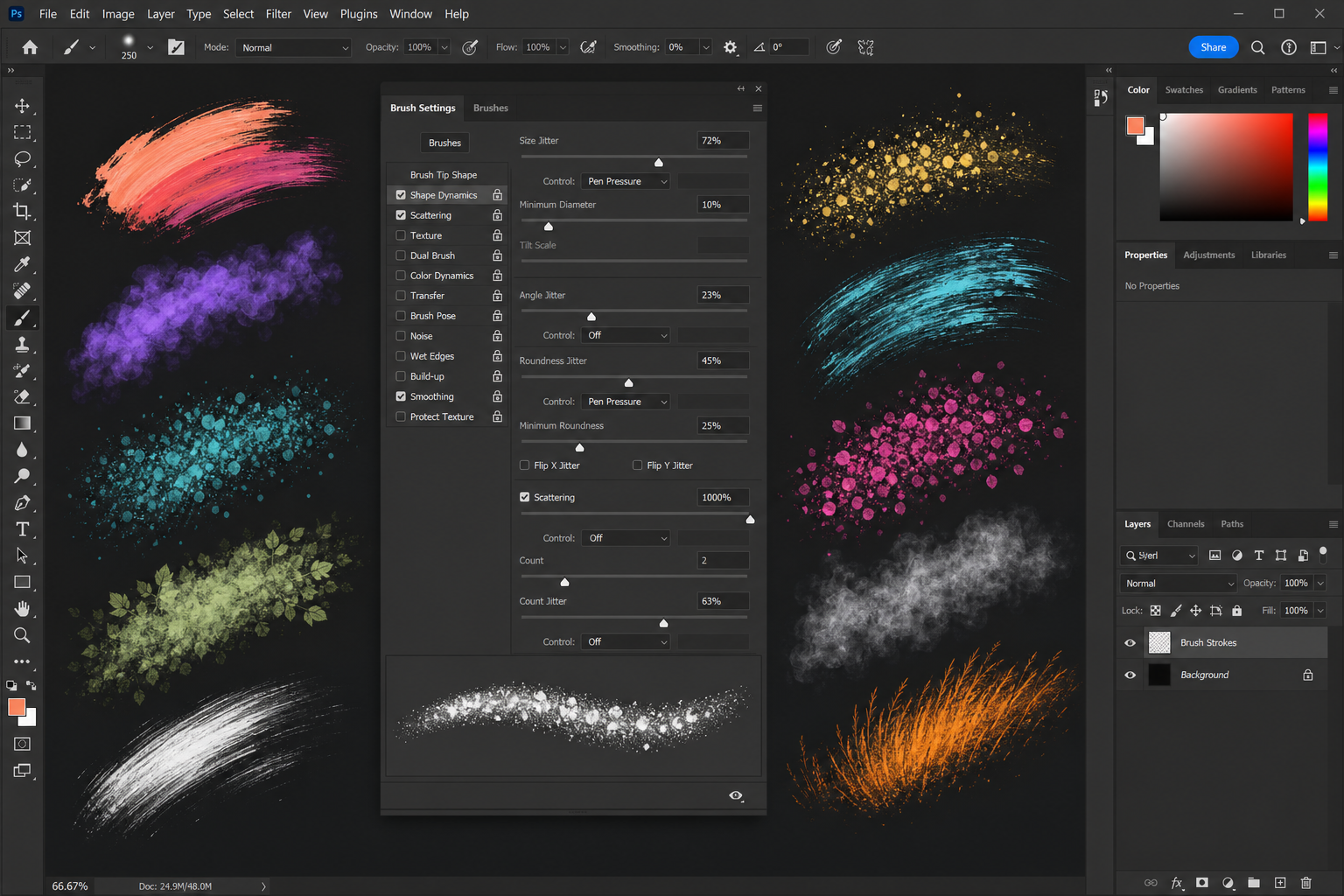
Task: Enable the Dual Brush checkbox
Action: pyautogui.click(x=401, y=255)
